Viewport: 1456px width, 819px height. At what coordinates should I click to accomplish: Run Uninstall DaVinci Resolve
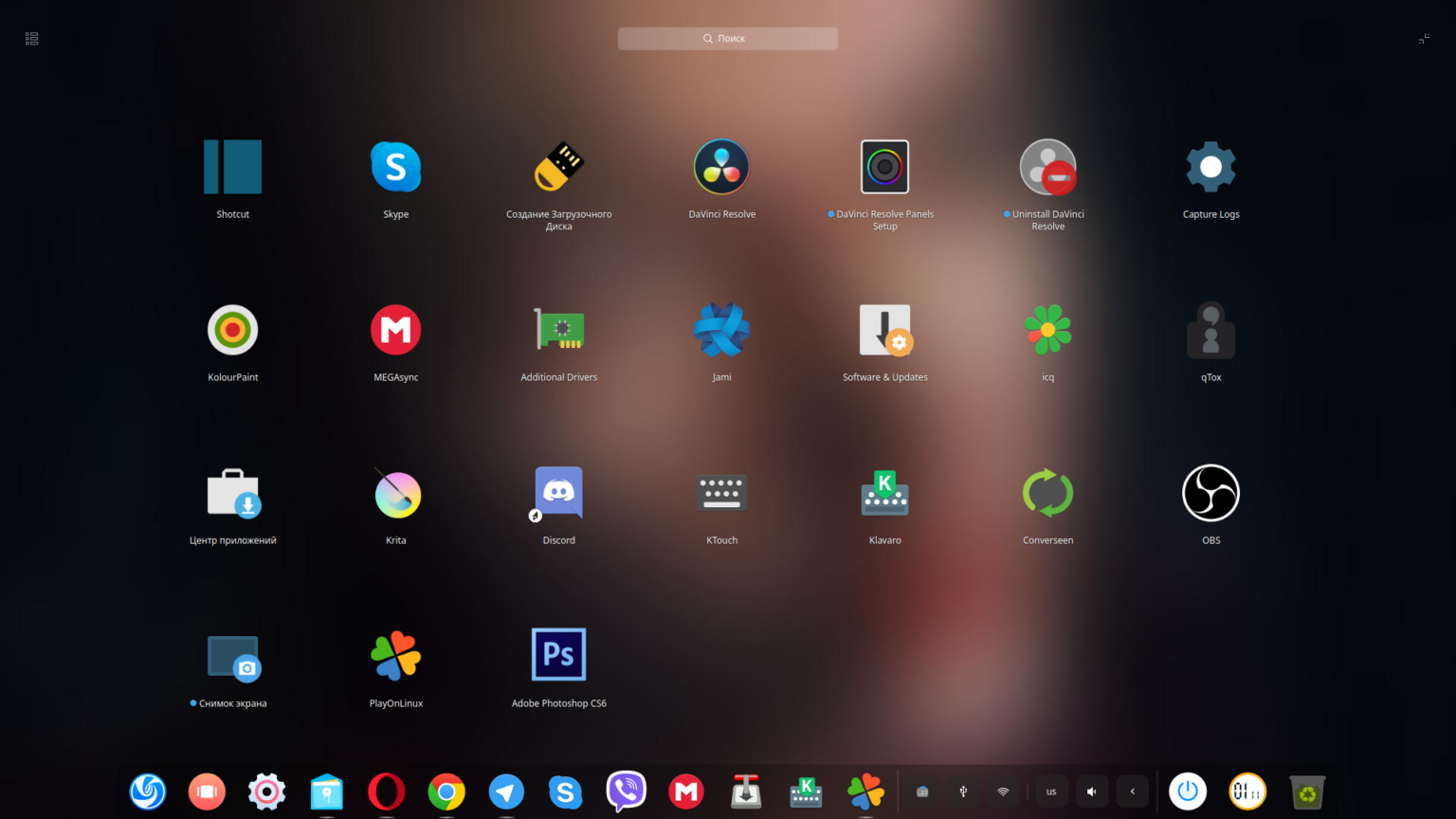click(x=1048, y=168)
